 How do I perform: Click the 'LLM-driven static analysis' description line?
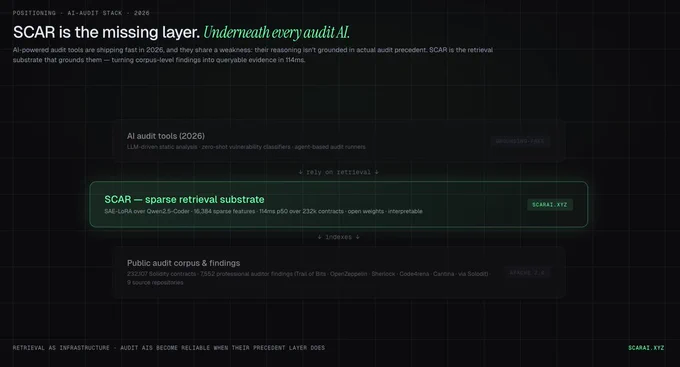coord(246,147)
